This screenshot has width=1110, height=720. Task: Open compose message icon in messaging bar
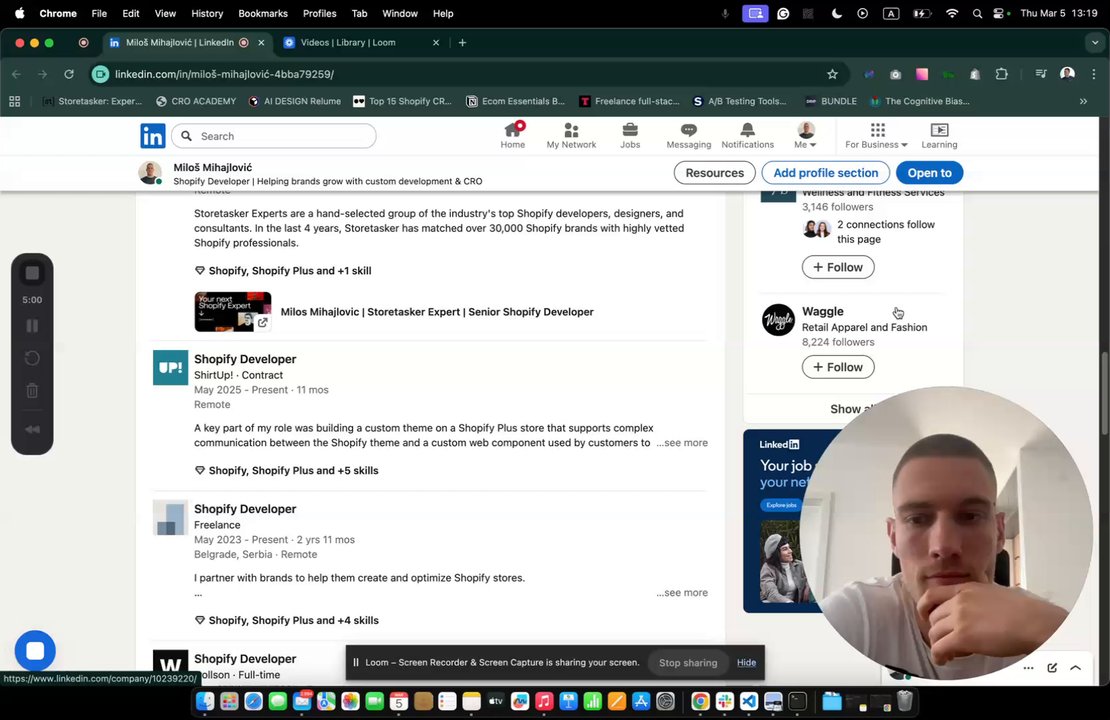(x=1052, y=668)
